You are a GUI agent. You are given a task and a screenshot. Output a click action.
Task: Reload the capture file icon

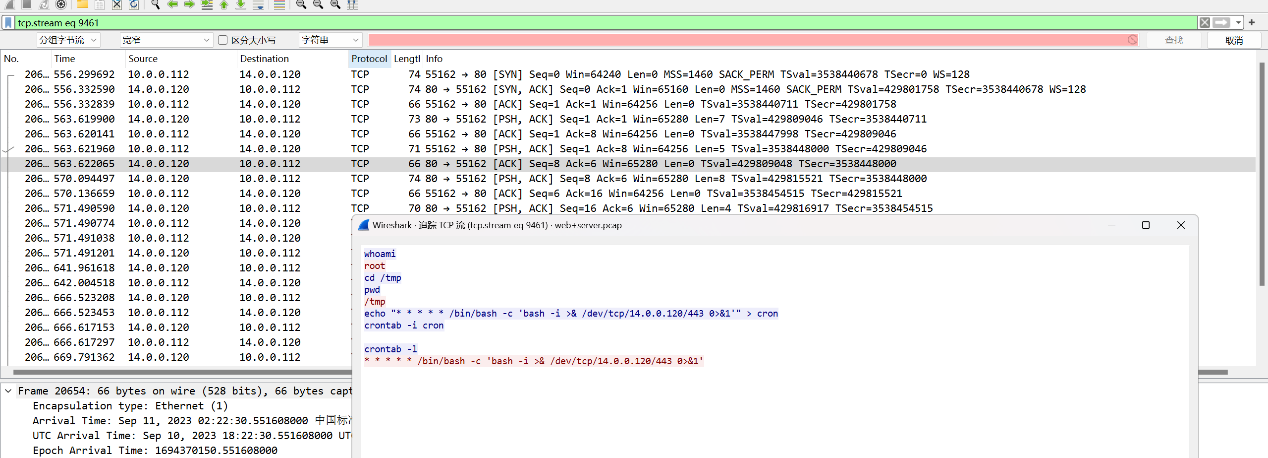[x=134, y=4]
